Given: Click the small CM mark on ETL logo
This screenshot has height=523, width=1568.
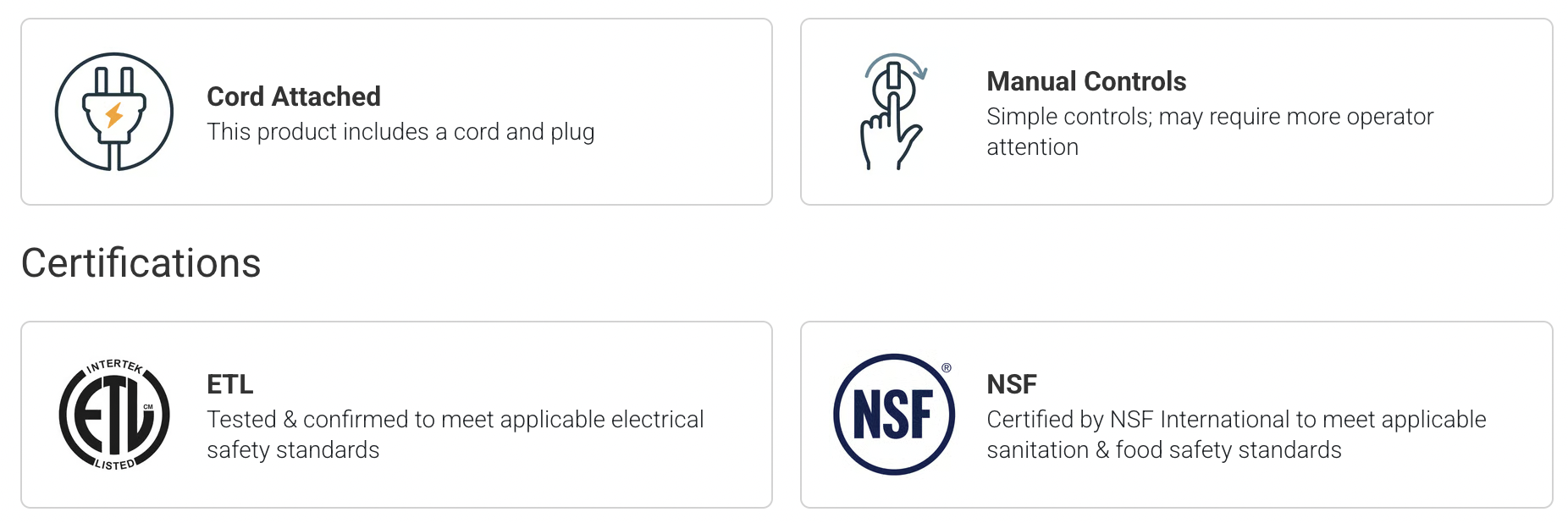Looking at the screenshot, I should click(148, 407).
